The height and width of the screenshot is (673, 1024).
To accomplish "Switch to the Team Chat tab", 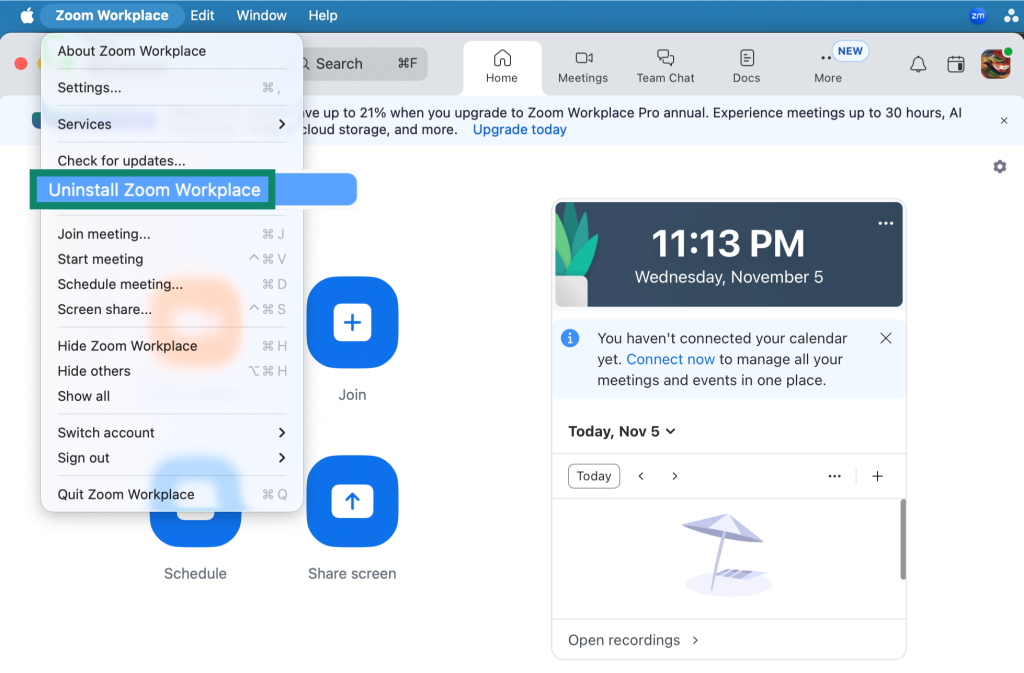I will click(665, 66).
